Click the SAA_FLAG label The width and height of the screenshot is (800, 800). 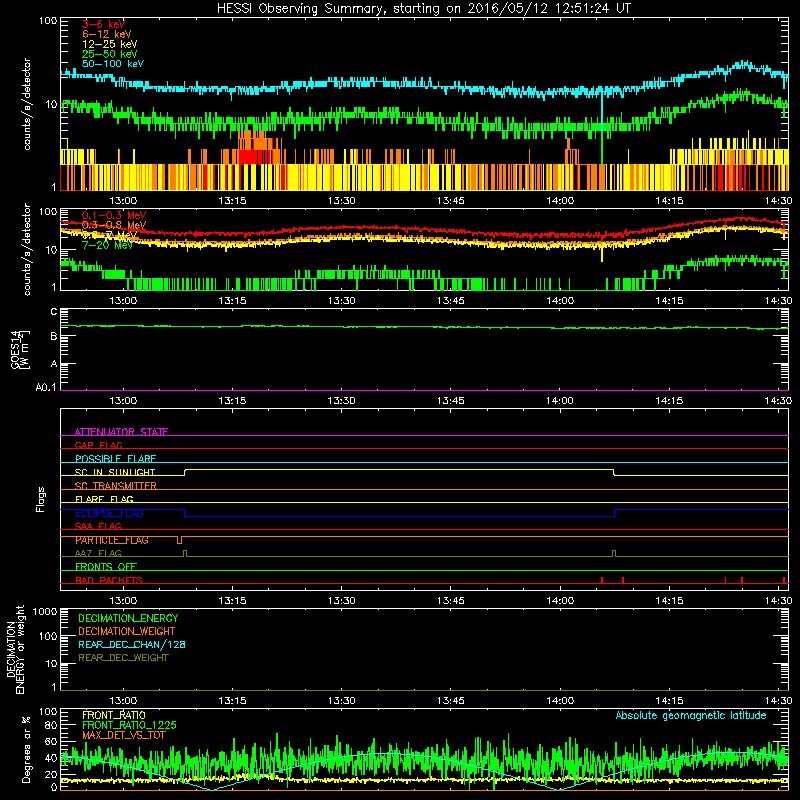click(98, 526)
